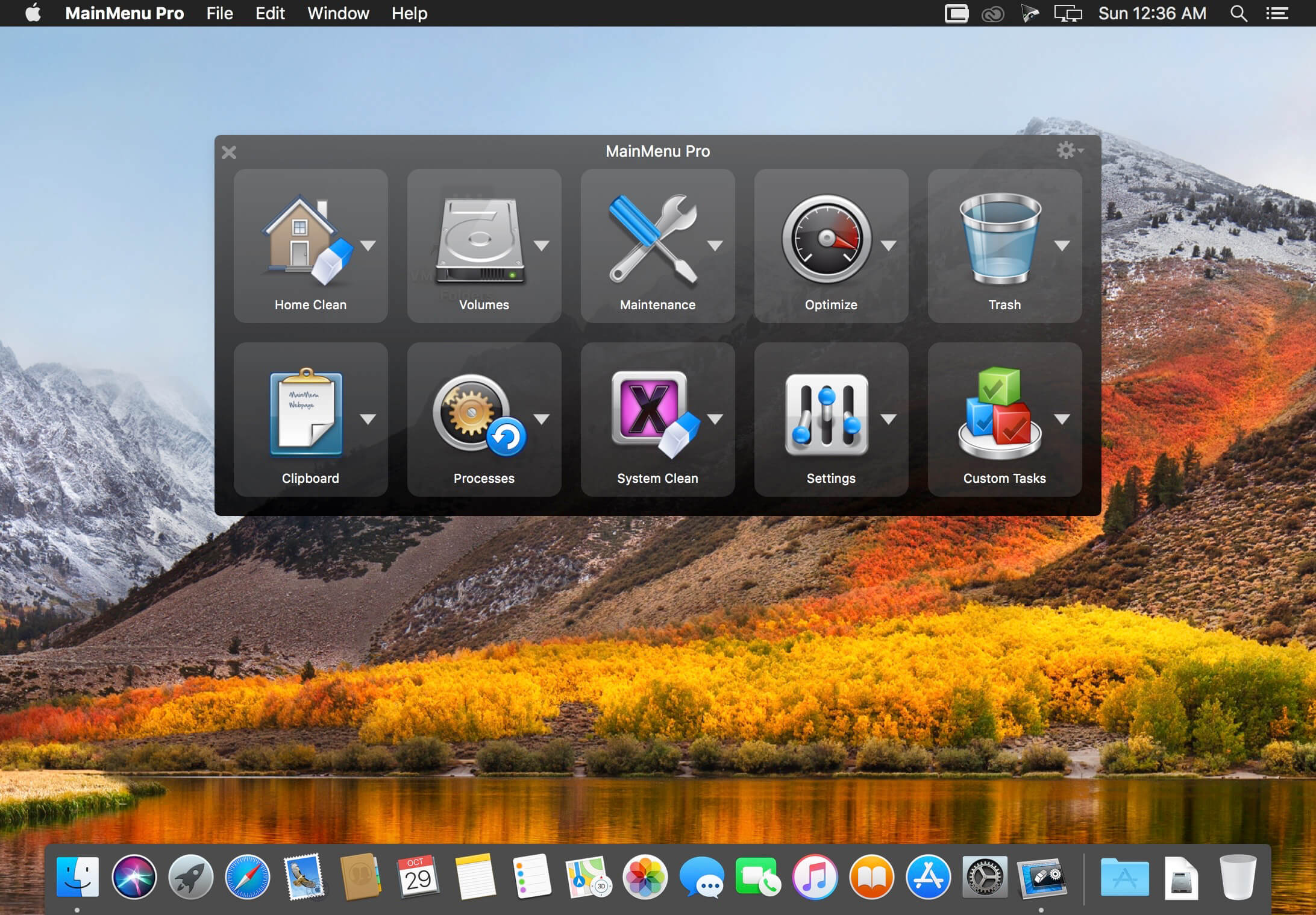Open the gear options menu in MainMenu Pro window
This screenshot has height=915, width=1316.
click(x=1070, y=150)
